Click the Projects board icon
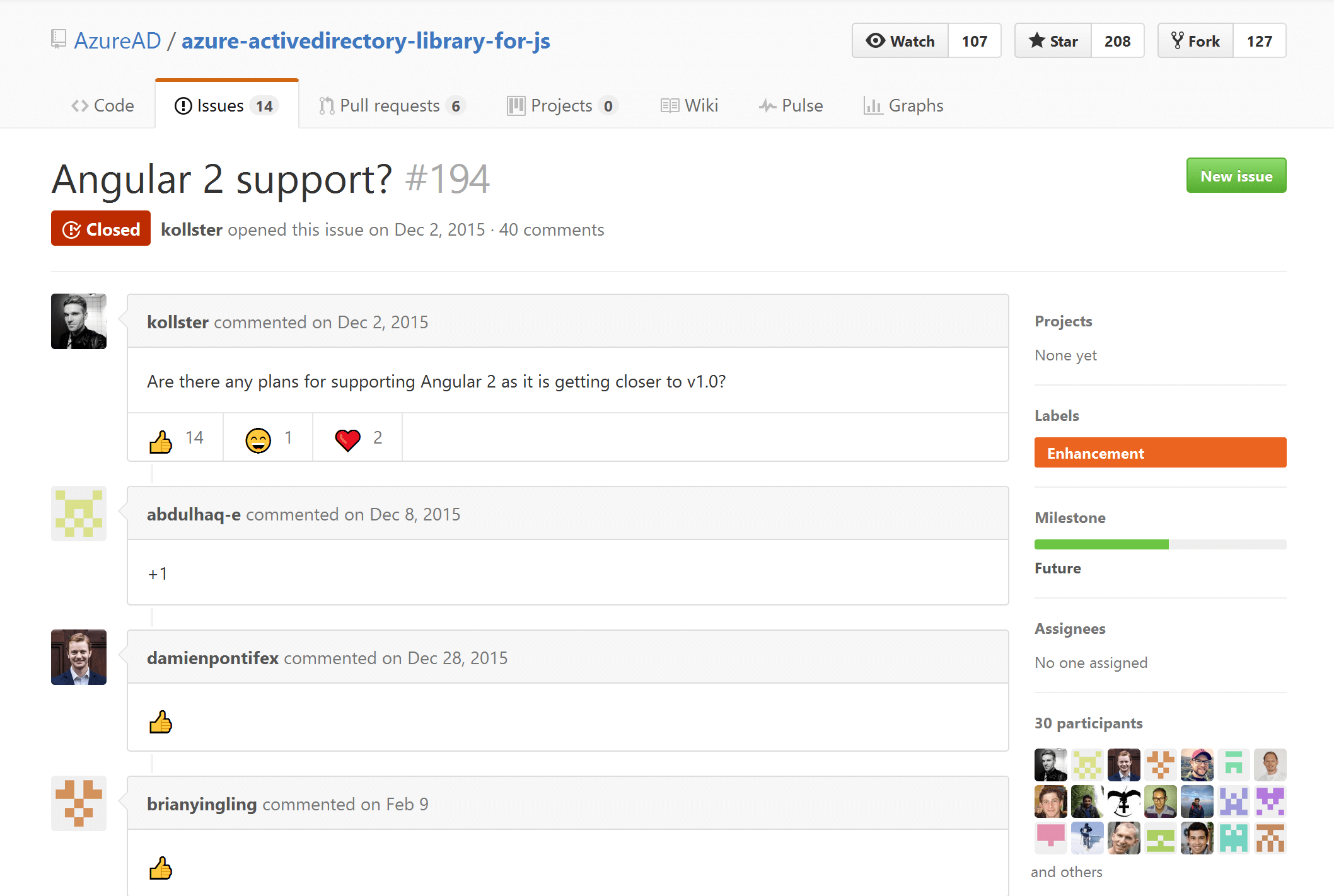The height and width of the screenshot is (896, 1334). pyautogui.click(x=516, y=106)
